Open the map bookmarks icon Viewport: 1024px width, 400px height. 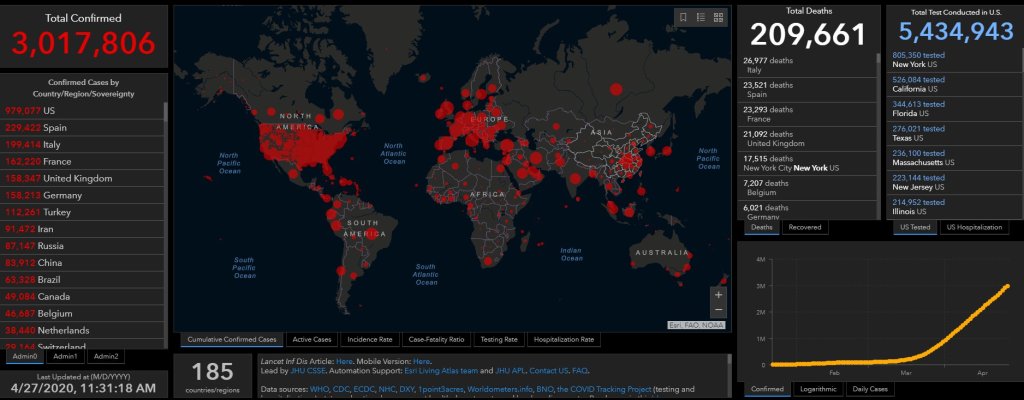pos(683,17)
